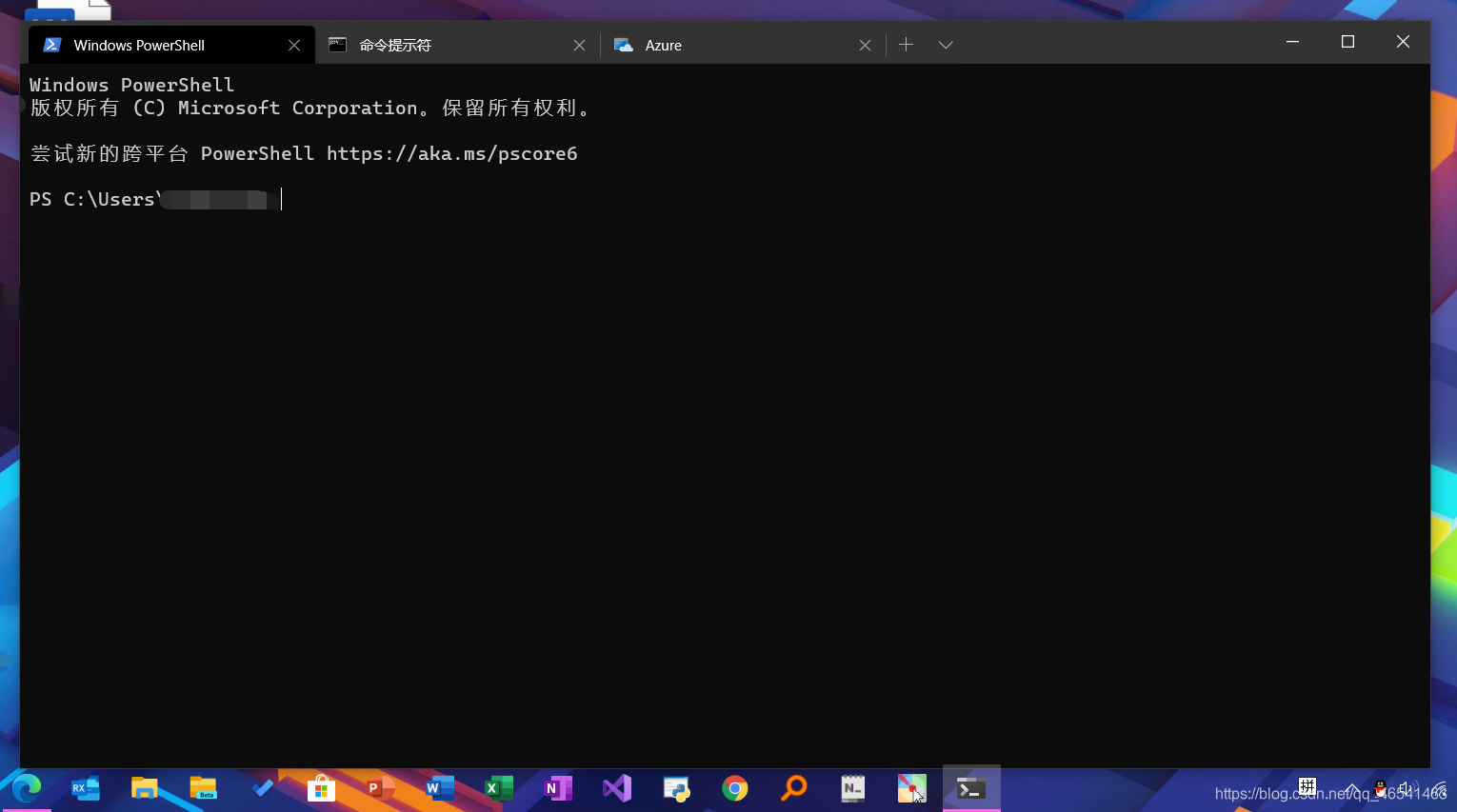The height and width of the screenshot is (812, 1457).
Task: Minimize the Windows Terminal window
Action: tap(1292, 42)
